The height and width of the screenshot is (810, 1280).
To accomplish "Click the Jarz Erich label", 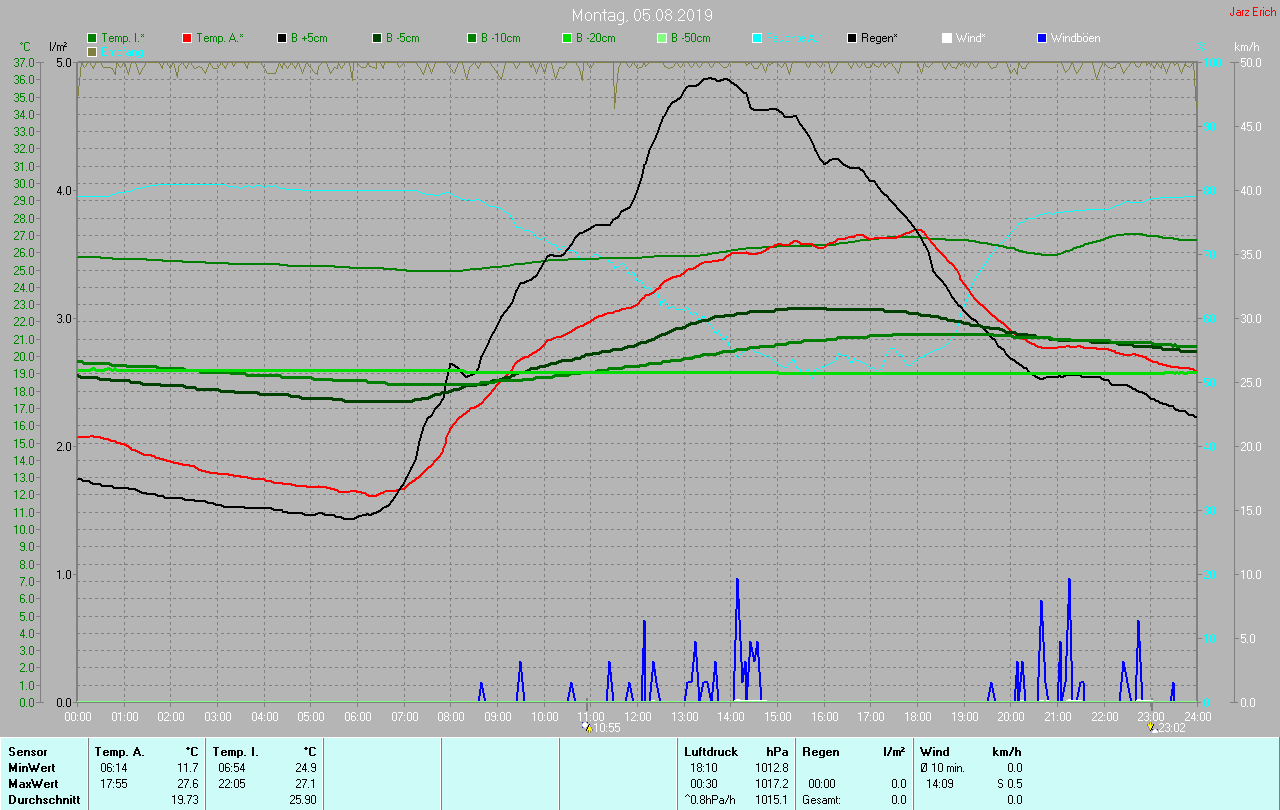I will click(1252, 12).
